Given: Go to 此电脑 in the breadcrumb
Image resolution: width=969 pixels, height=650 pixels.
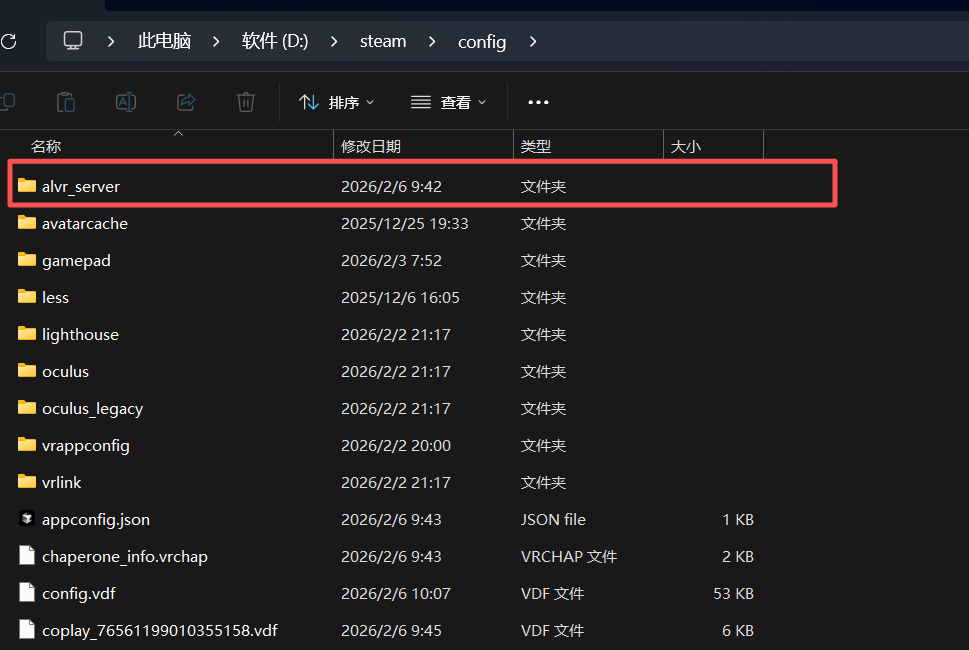Looking at the screenshot, I should (x=164, y=41).
